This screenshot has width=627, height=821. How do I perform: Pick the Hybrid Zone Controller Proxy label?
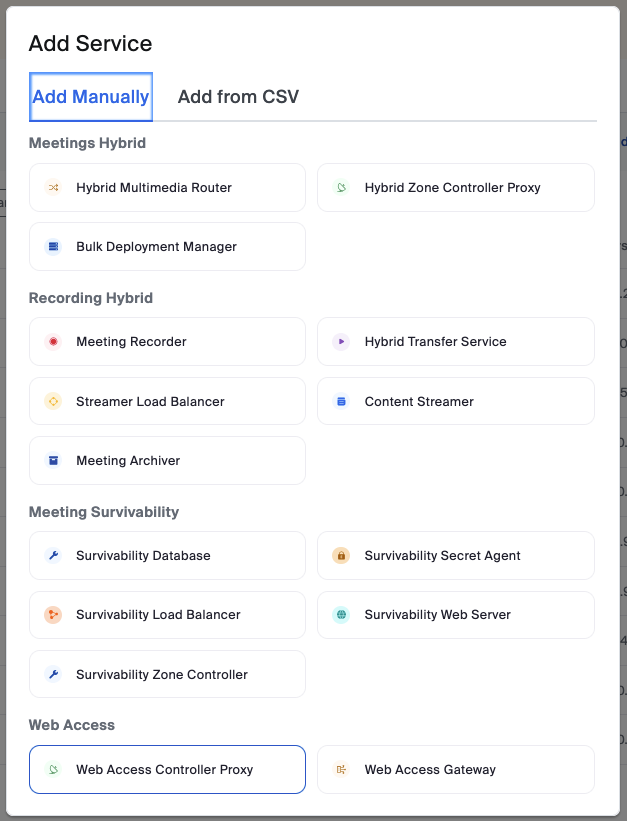coord(452,188)
